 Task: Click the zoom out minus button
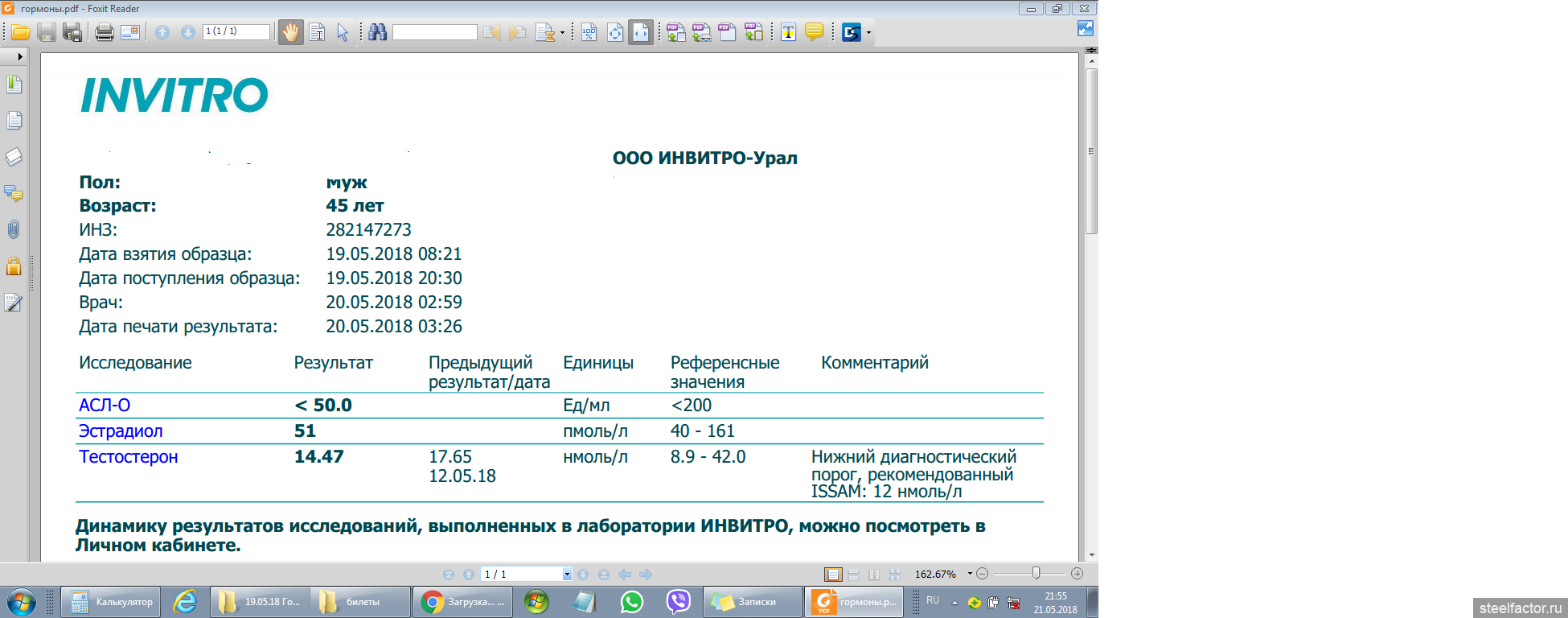pos(982,574)
